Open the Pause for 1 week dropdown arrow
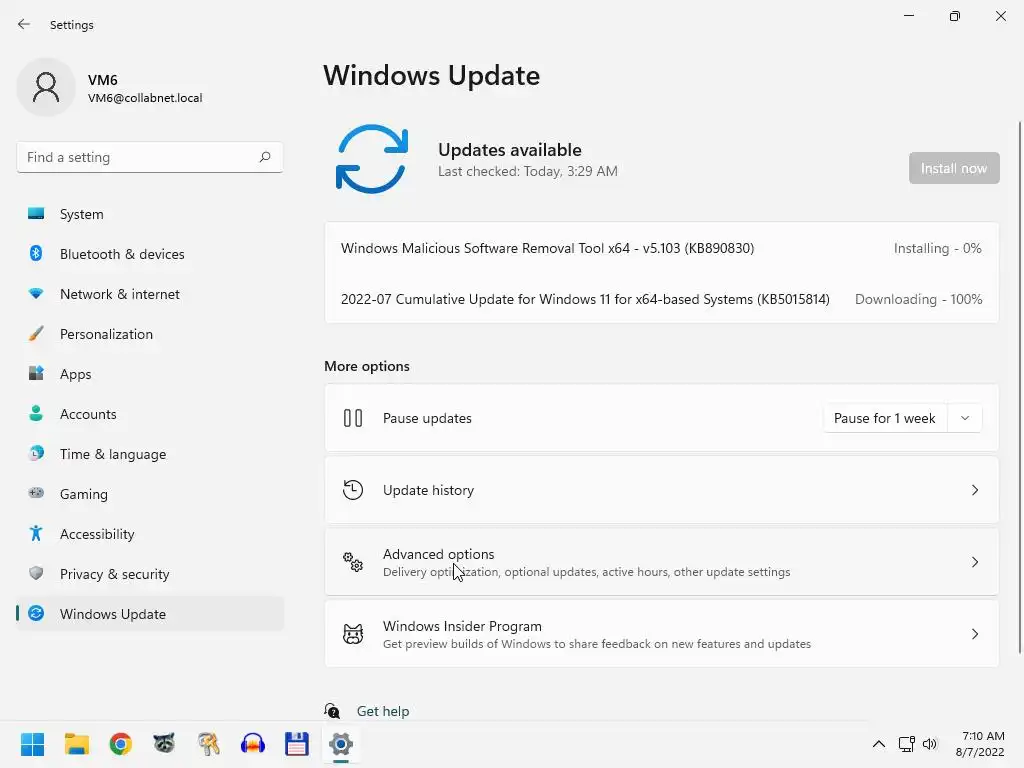Screen dimensions: 1024x768 click(965, 418)
